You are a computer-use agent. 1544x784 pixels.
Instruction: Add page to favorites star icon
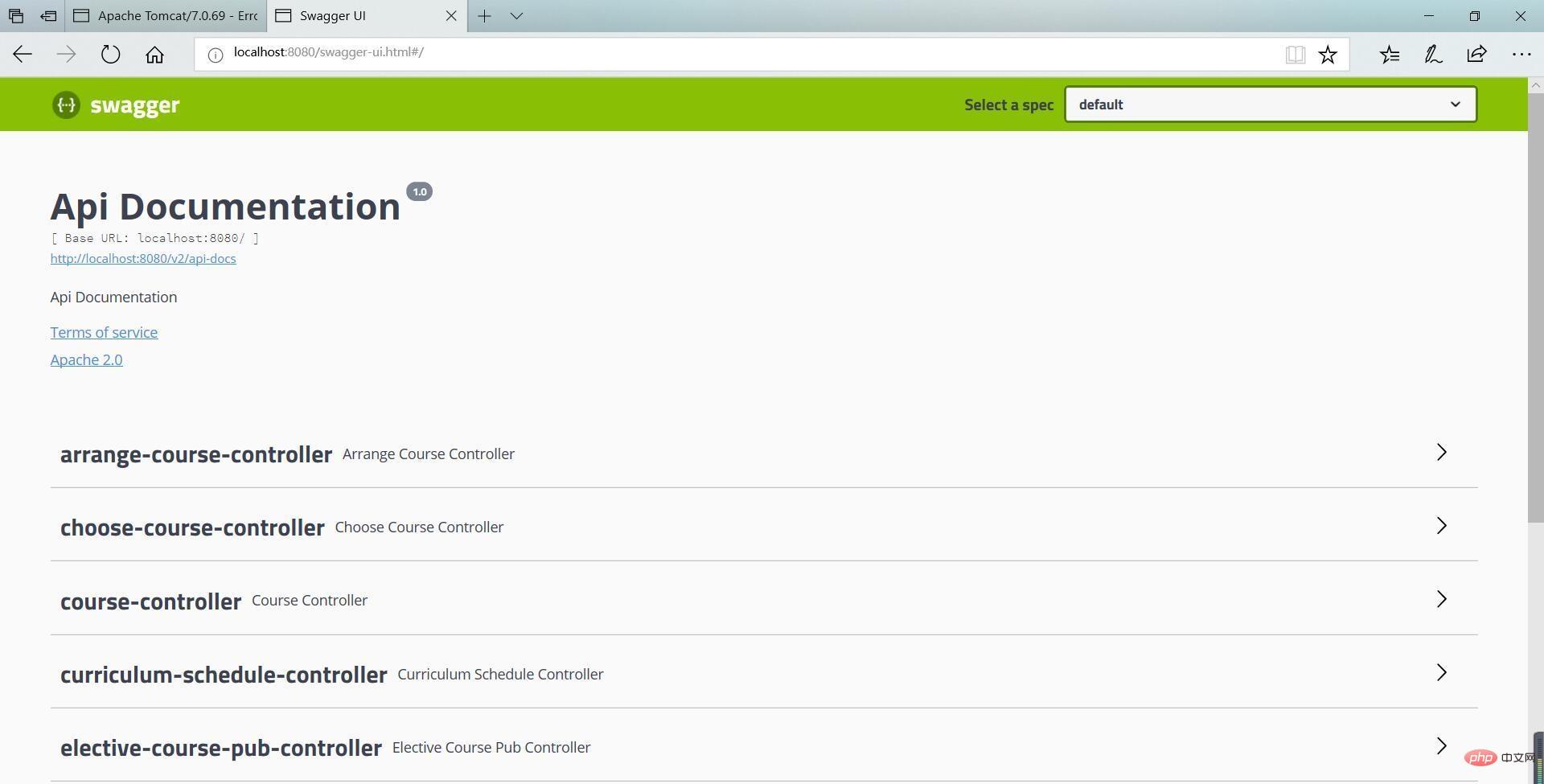point(1328,55)
